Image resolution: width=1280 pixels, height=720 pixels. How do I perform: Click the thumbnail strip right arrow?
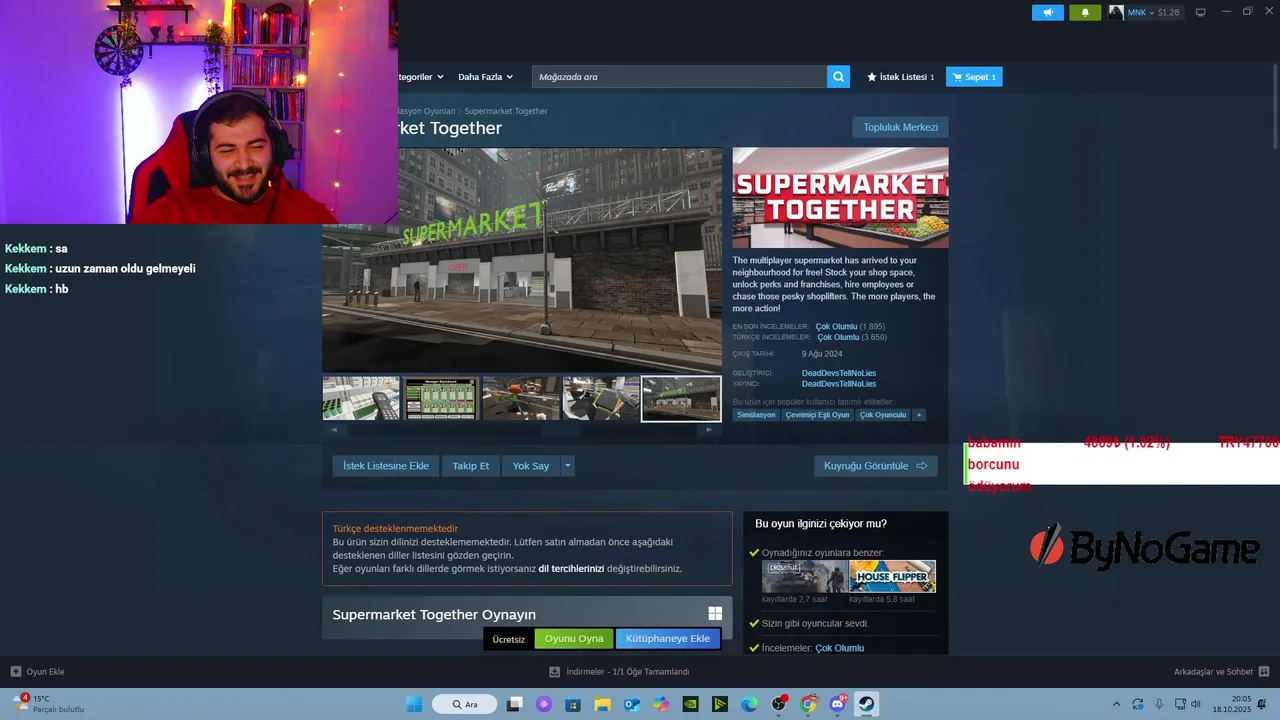[709, 430]
